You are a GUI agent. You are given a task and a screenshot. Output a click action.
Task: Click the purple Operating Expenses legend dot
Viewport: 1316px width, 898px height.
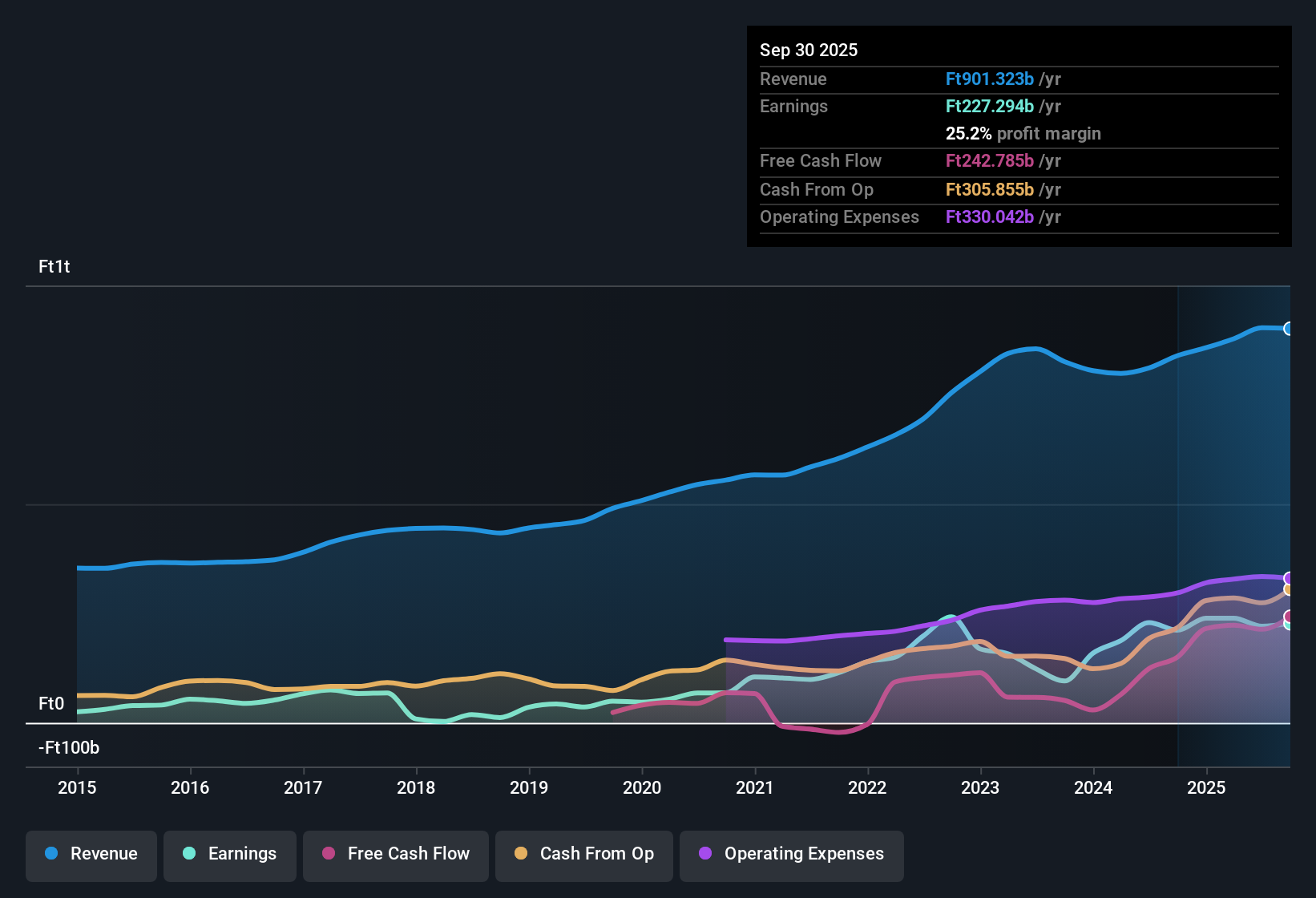704,854
